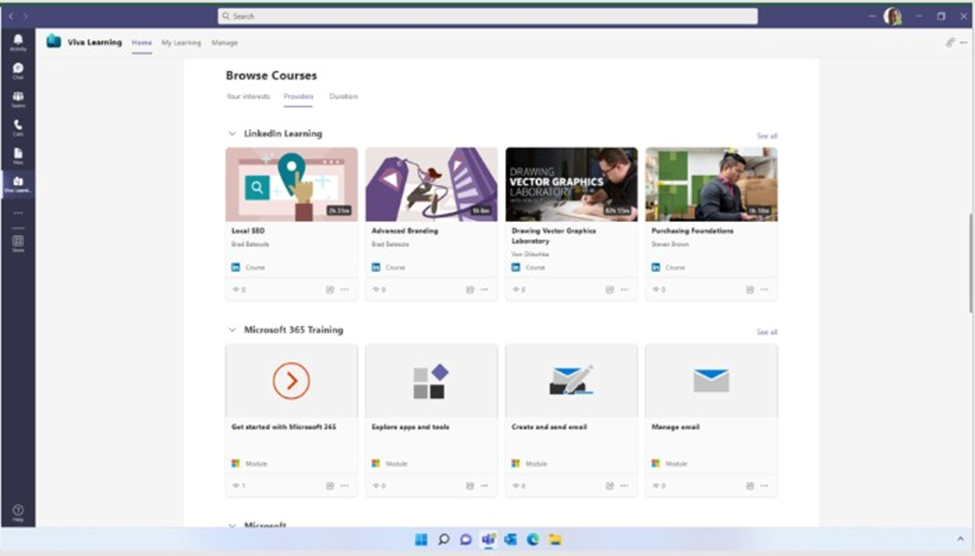Collapse the LinkedIn Learning section
Viewport: 975px width, 556px height.
coord(232,134)
